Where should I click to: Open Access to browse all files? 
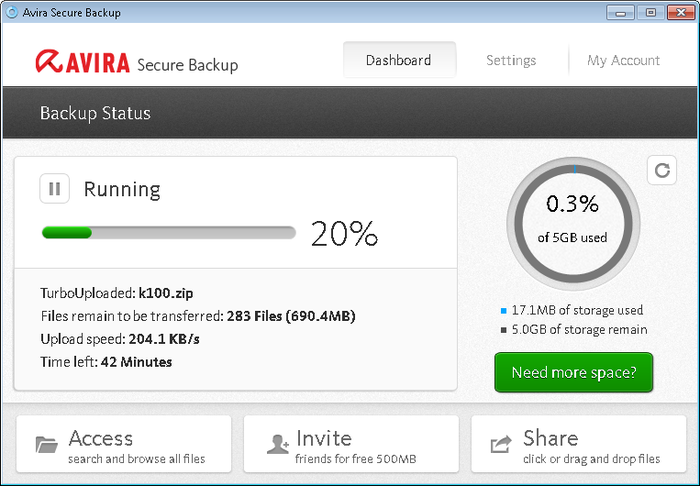(x=124, y=444)
